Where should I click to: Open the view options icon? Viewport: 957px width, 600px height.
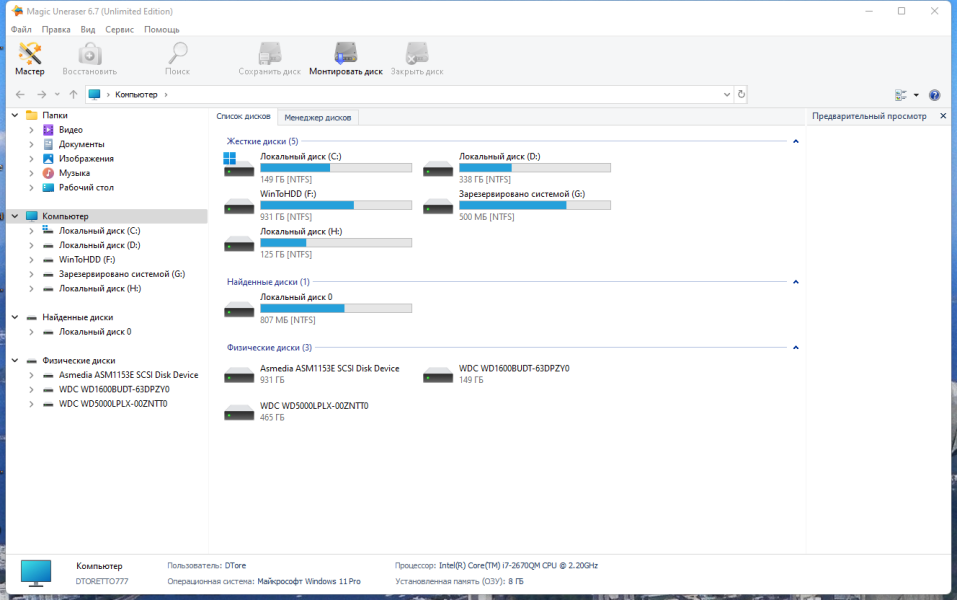(x=901, y=95)
